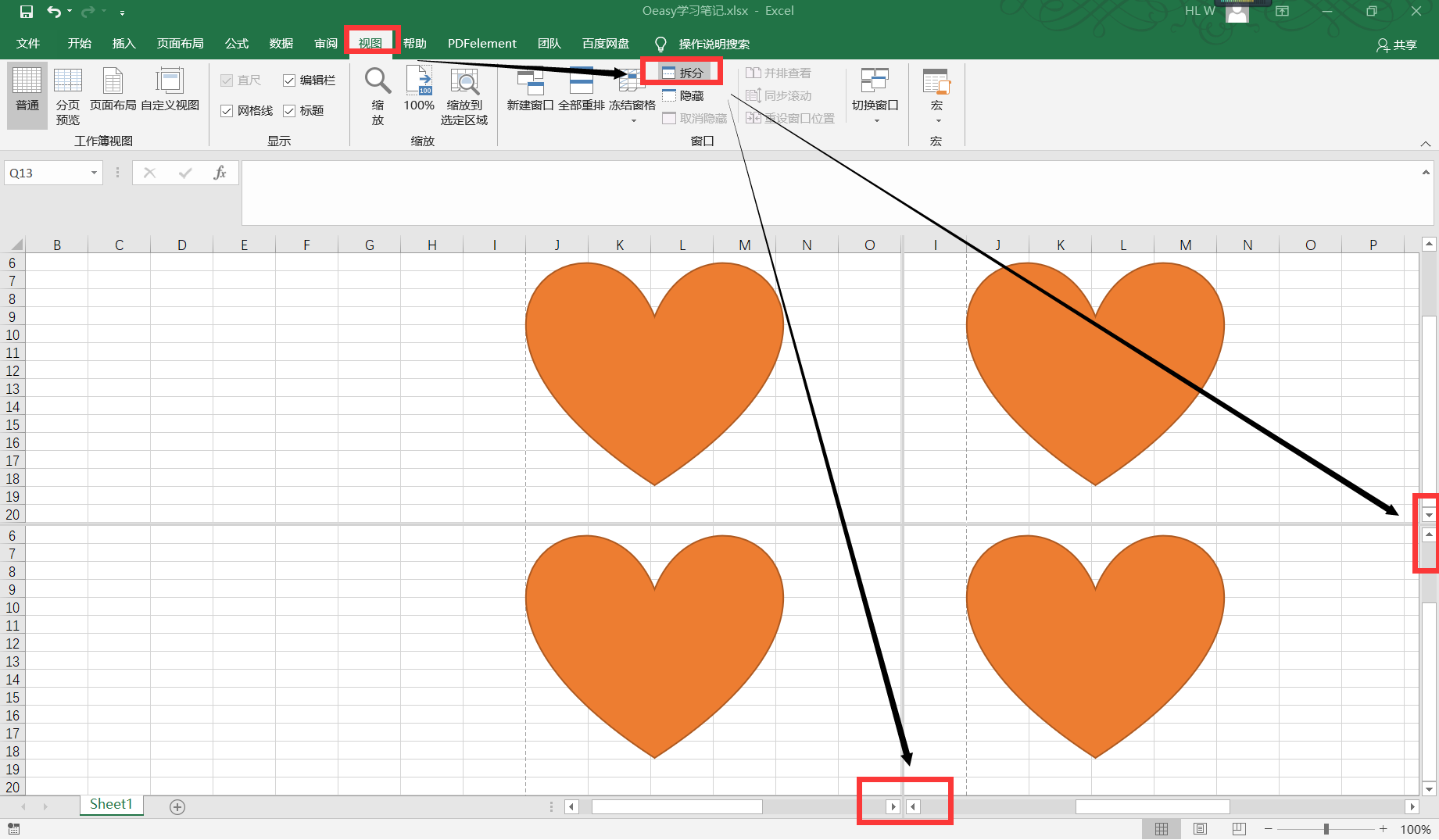Viewport: 1439px width, 840px height.
Task: Toggle the Gridlines (网格线) checkbox
Action: [247, 111]
